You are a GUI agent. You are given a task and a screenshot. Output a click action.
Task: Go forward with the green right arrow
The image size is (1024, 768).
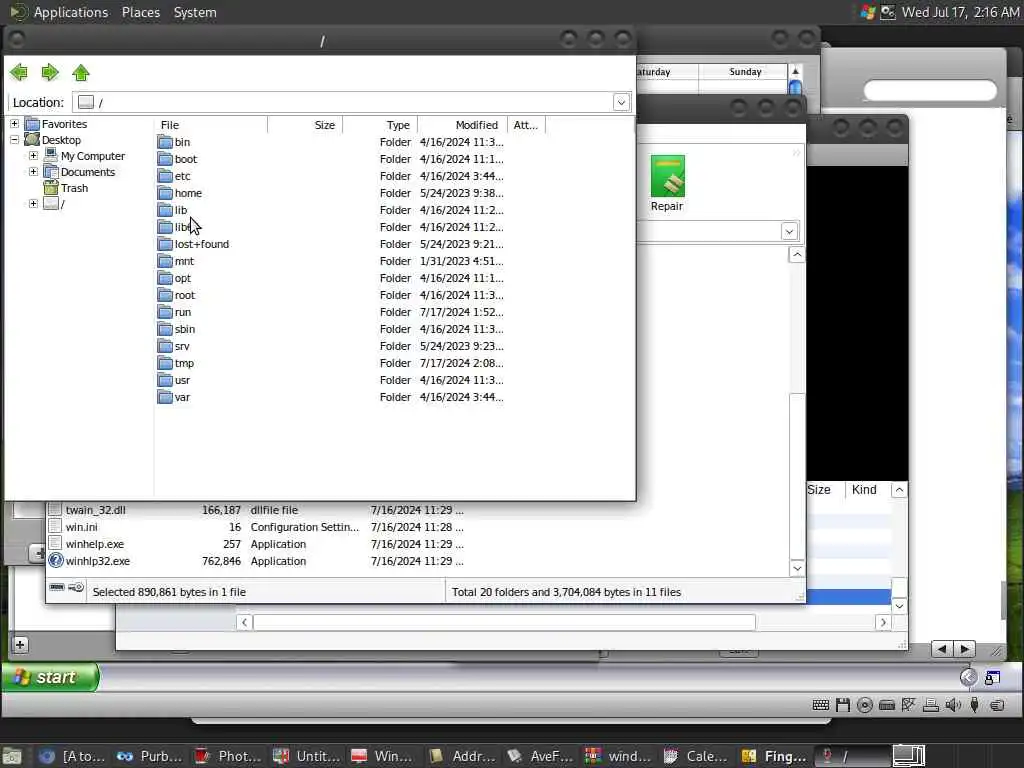[50, 72]
